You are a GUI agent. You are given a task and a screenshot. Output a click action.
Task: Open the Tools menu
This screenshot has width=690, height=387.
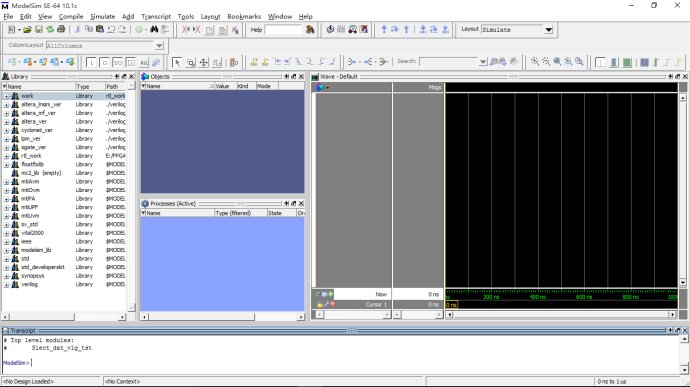click(186, 16)
